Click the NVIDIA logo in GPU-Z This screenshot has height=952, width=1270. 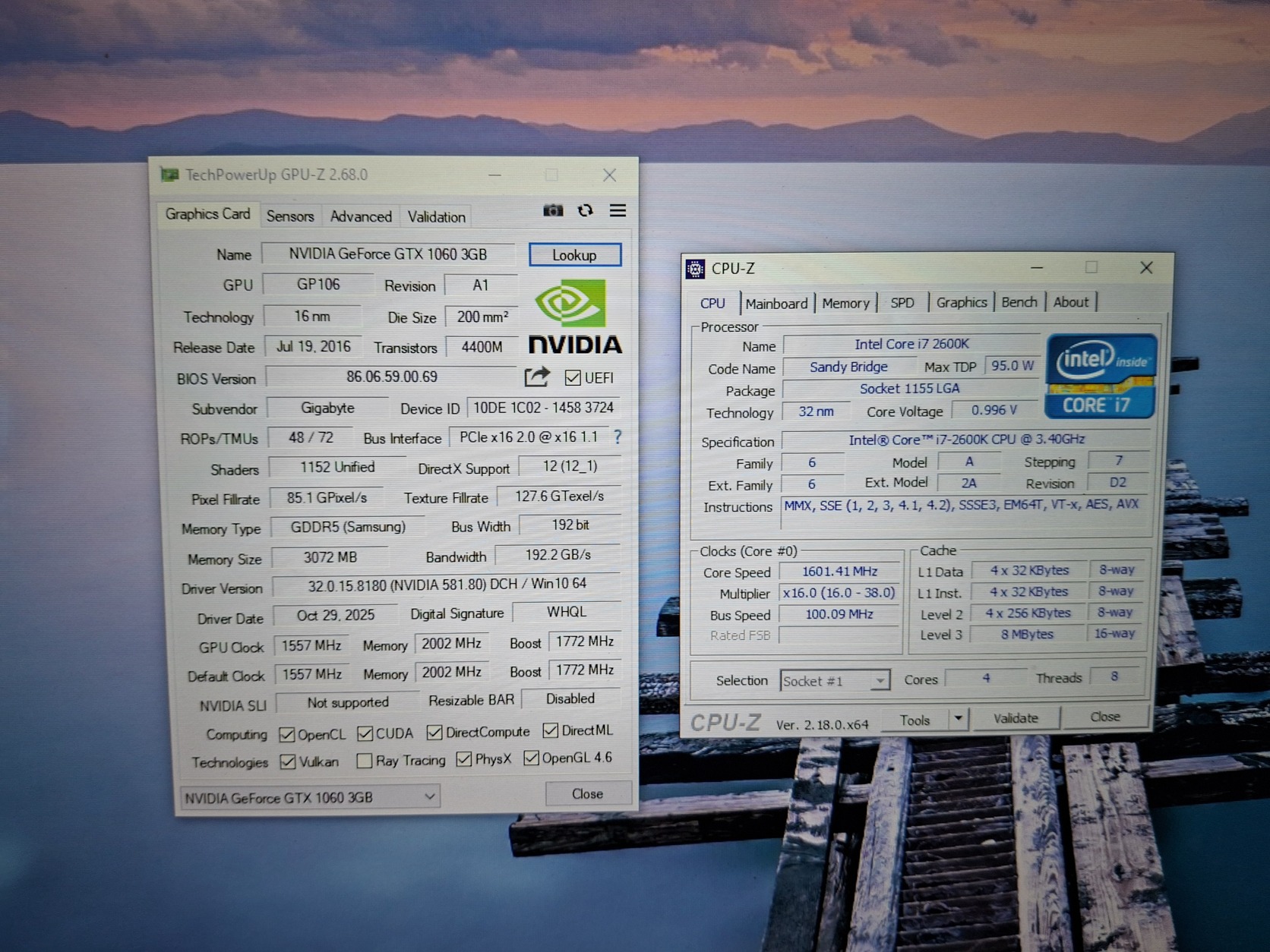(x=575, y=318)
